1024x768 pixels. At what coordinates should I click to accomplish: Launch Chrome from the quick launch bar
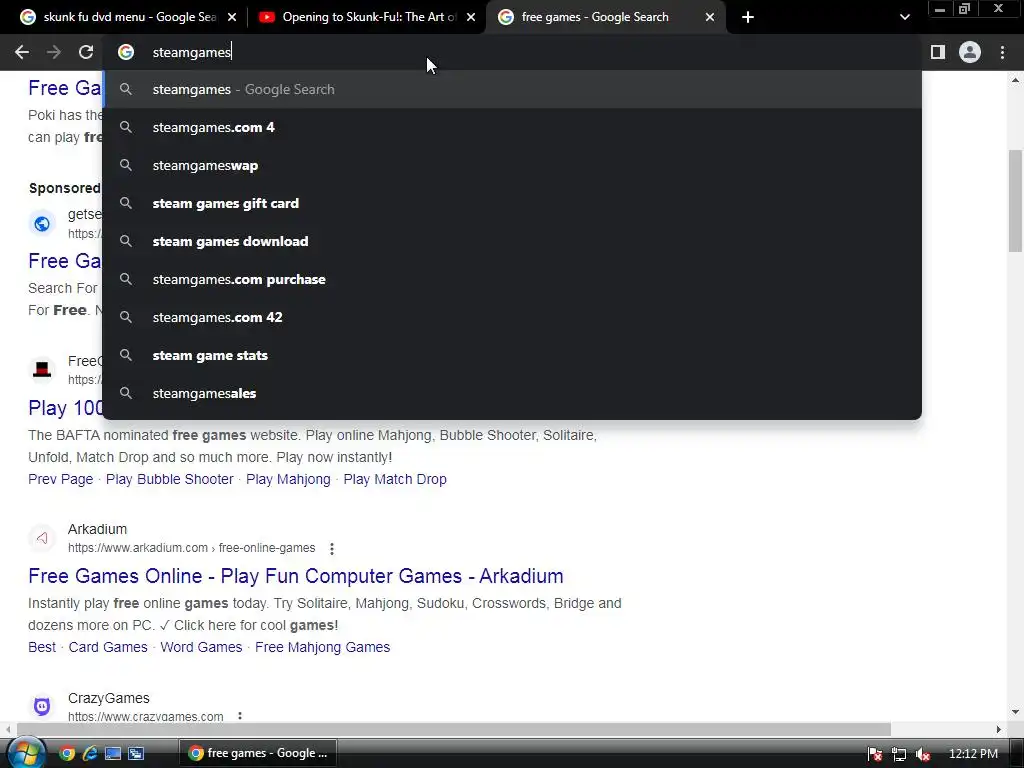click(67, 754)
